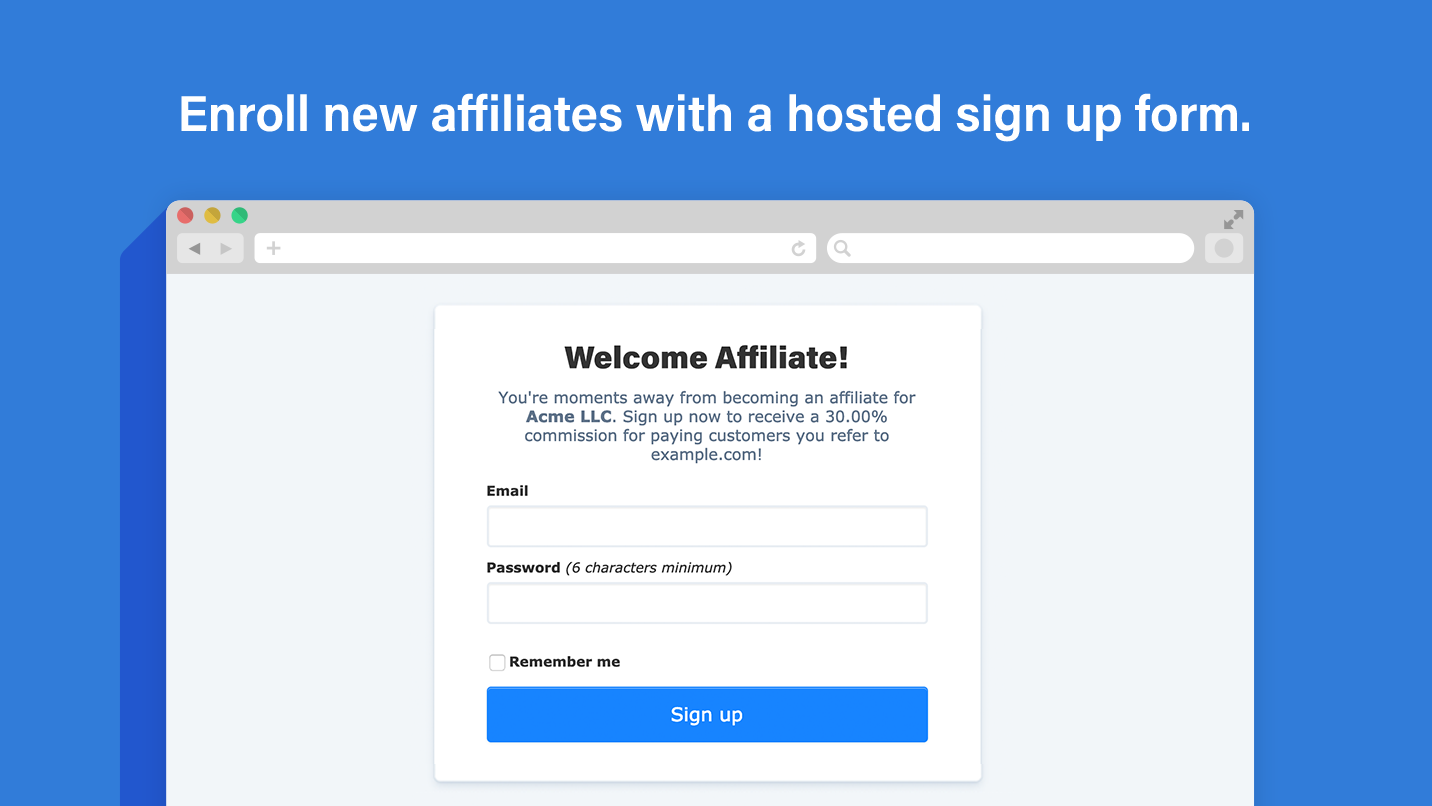Focus the Password input field
1432x806 pixels.
(x=707, y=603)
